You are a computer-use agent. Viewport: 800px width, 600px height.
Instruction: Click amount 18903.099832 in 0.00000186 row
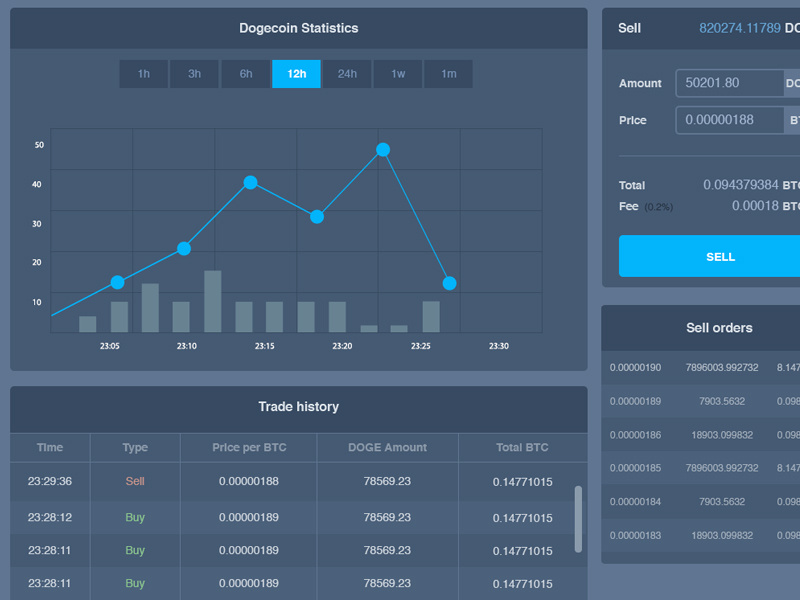click(x=722, y=435)
